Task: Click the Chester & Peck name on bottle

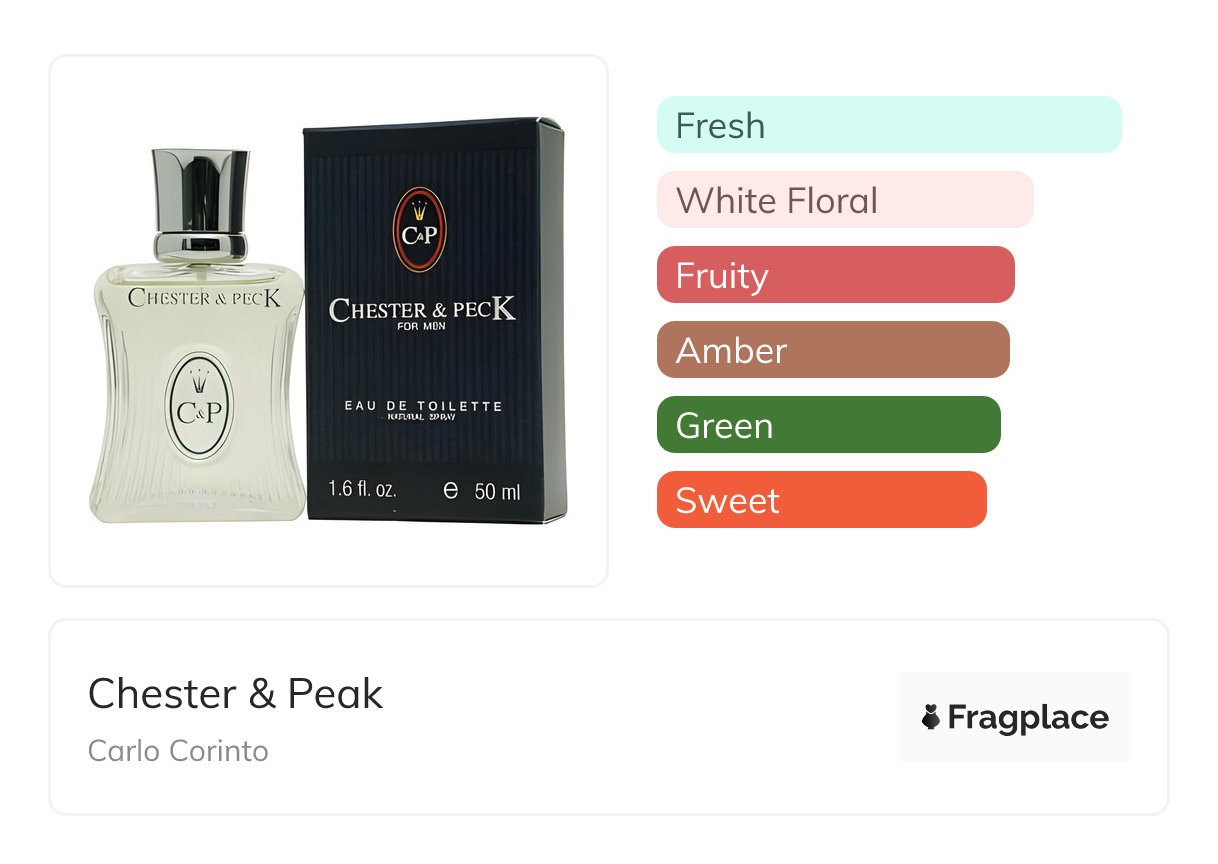Action: click(x=204, y=298)
